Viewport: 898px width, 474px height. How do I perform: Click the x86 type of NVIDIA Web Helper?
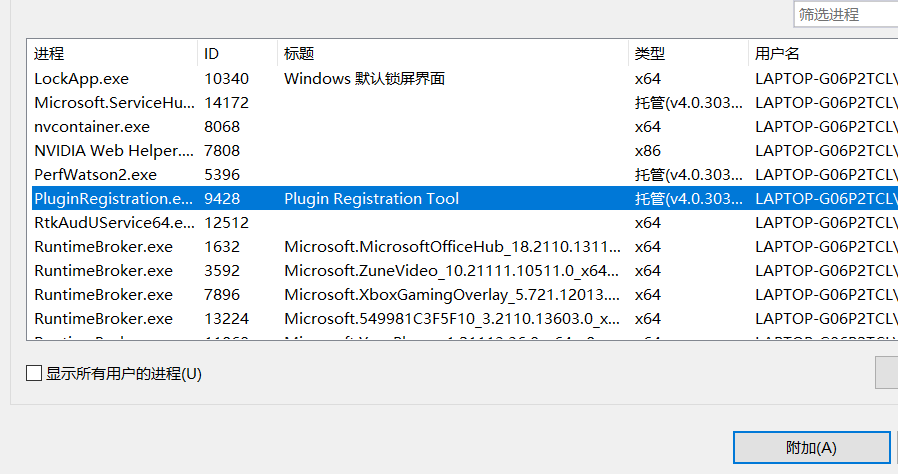(x=648, y=151)
